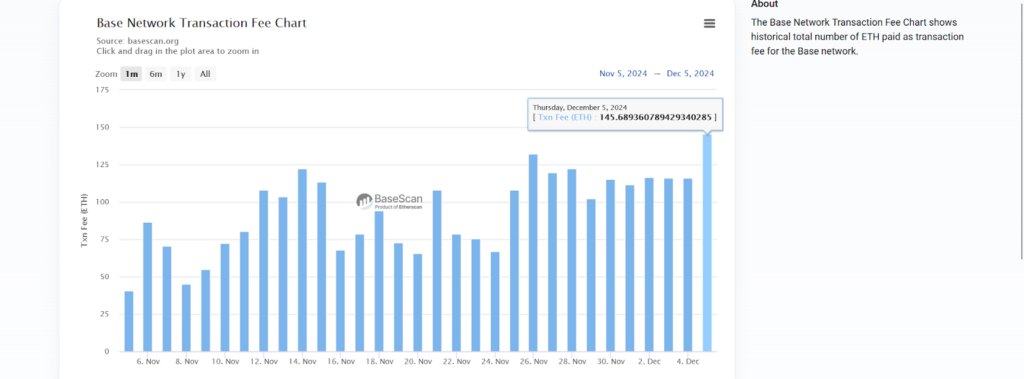
Task: Click the About heading
Action: point(764,5)
